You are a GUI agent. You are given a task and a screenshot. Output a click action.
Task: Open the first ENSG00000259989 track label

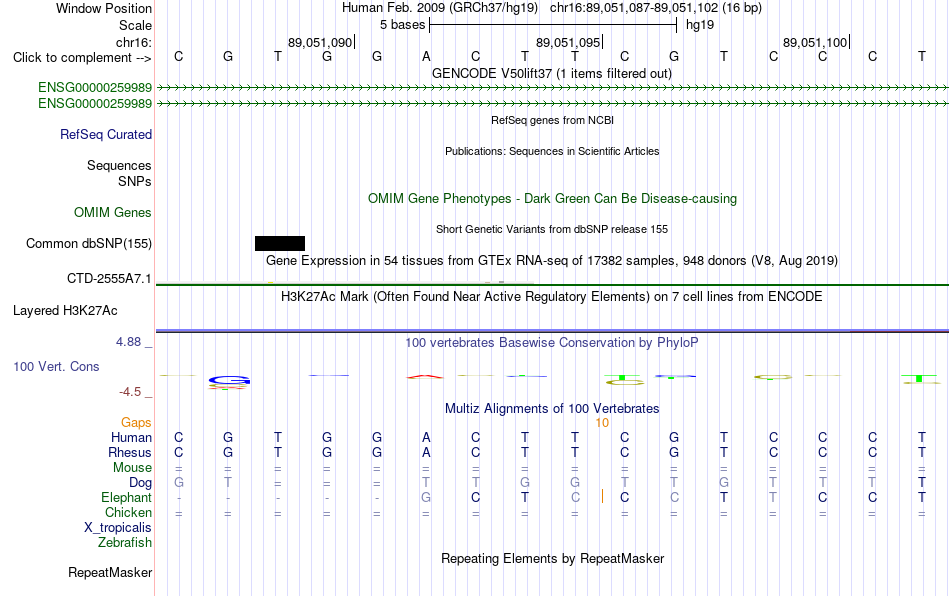[95, 87]
